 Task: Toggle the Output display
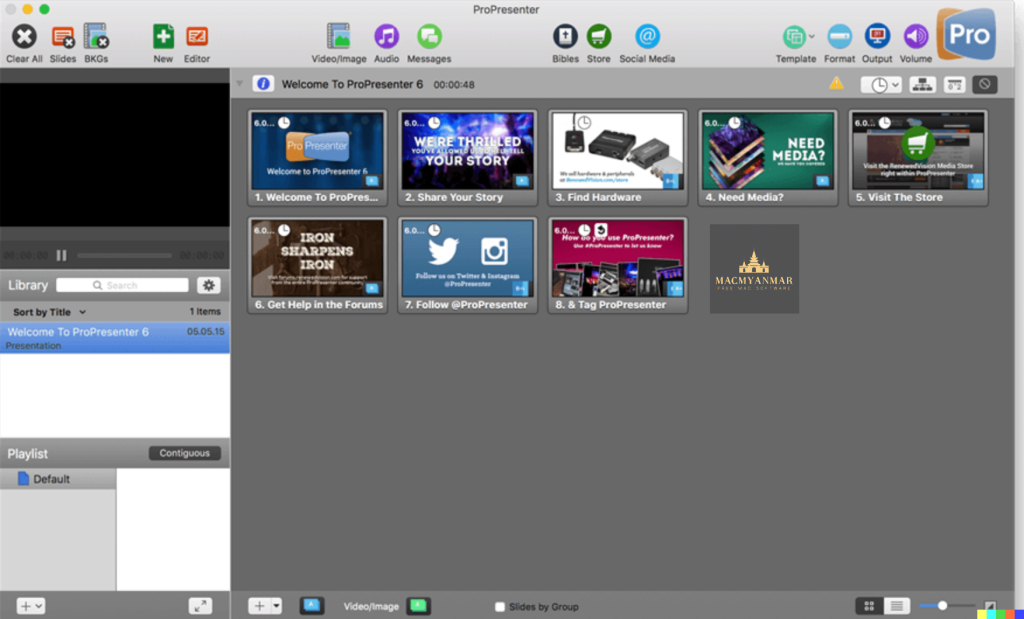click(877, 37)
